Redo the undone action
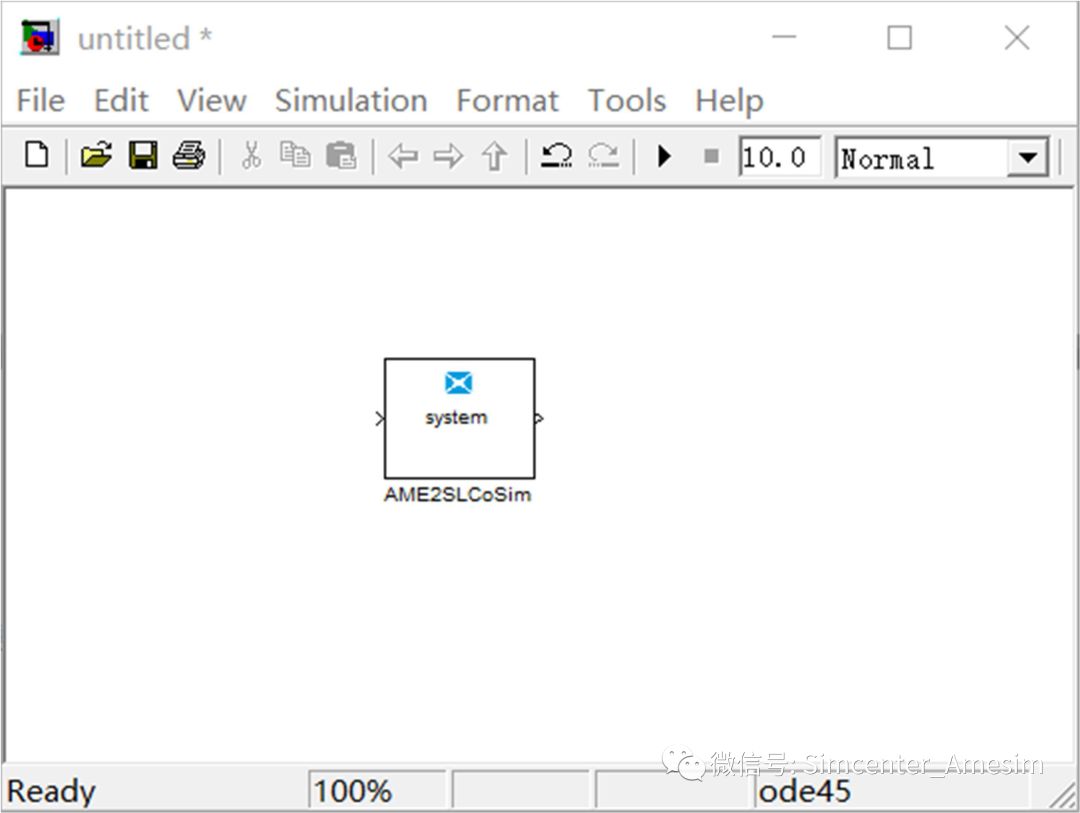This screenshot has height=813, width=1080. point(602,157)
